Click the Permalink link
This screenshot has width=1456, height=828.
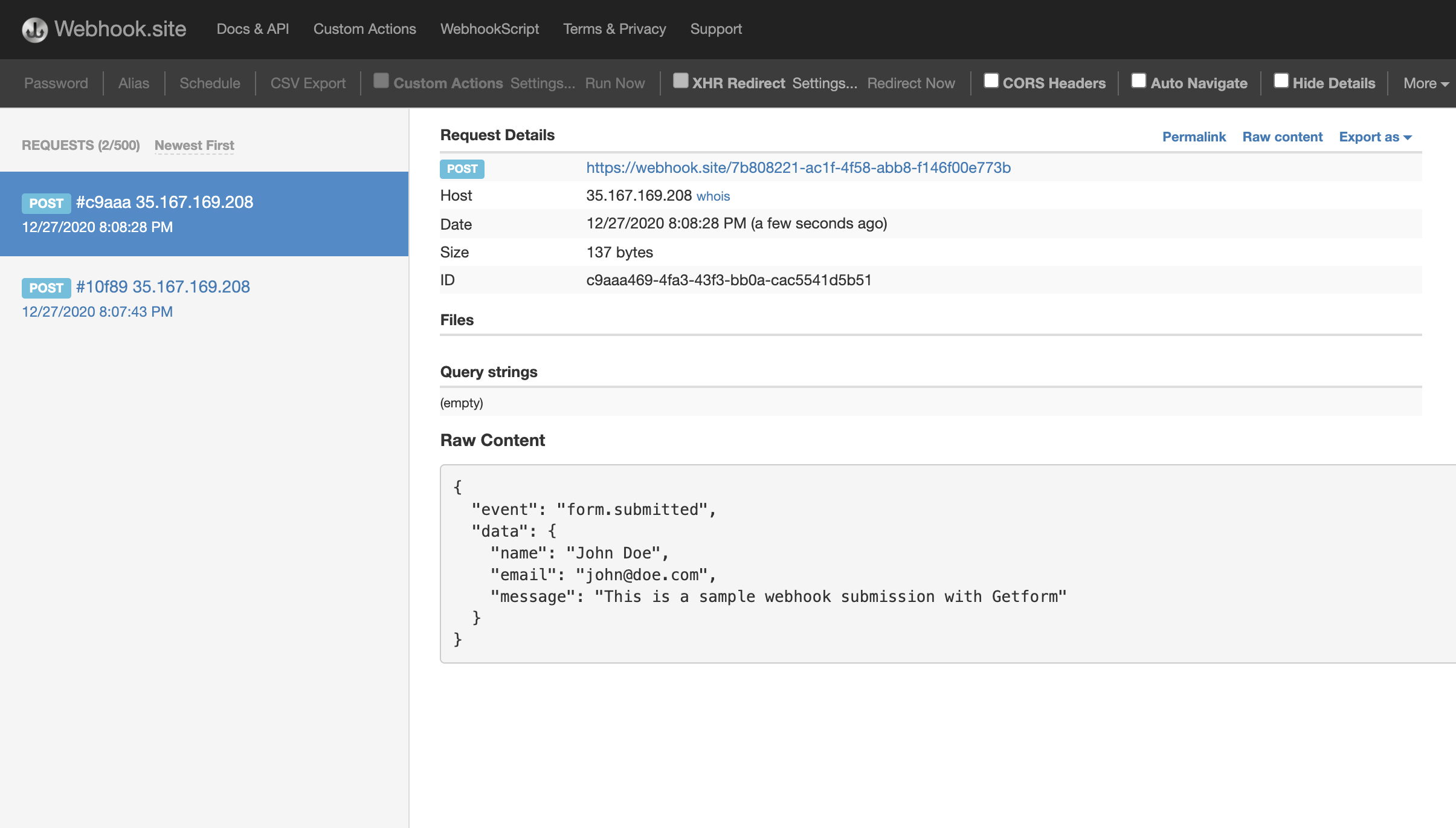click(x=1194, y=137)
